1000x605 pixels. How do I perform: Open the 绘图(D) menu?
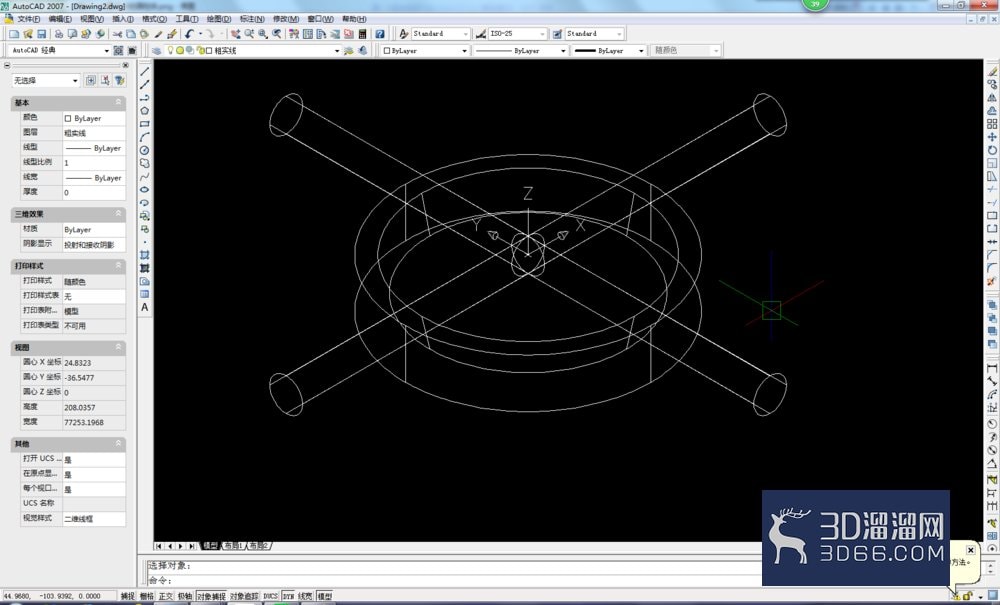pos(219,19)
